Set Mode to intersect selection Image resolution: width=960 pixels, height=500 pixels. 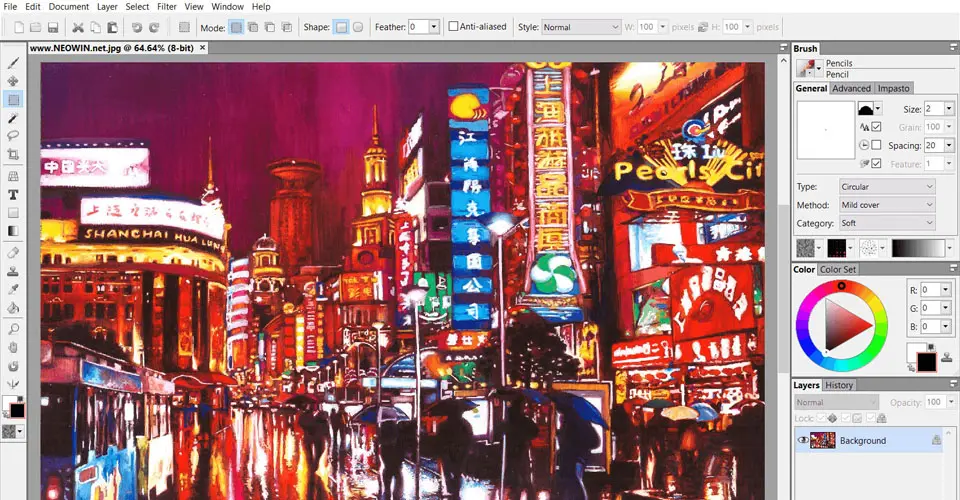286,27
